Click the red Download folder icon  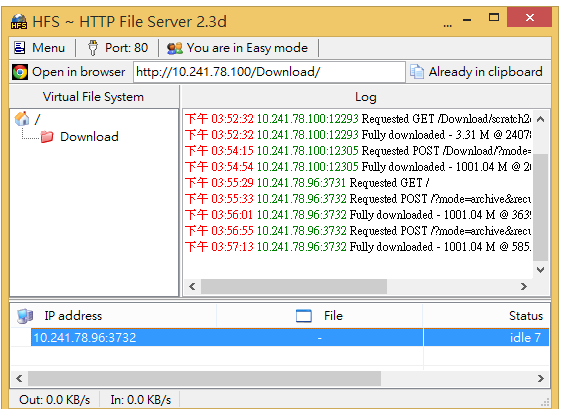[47, 137]
